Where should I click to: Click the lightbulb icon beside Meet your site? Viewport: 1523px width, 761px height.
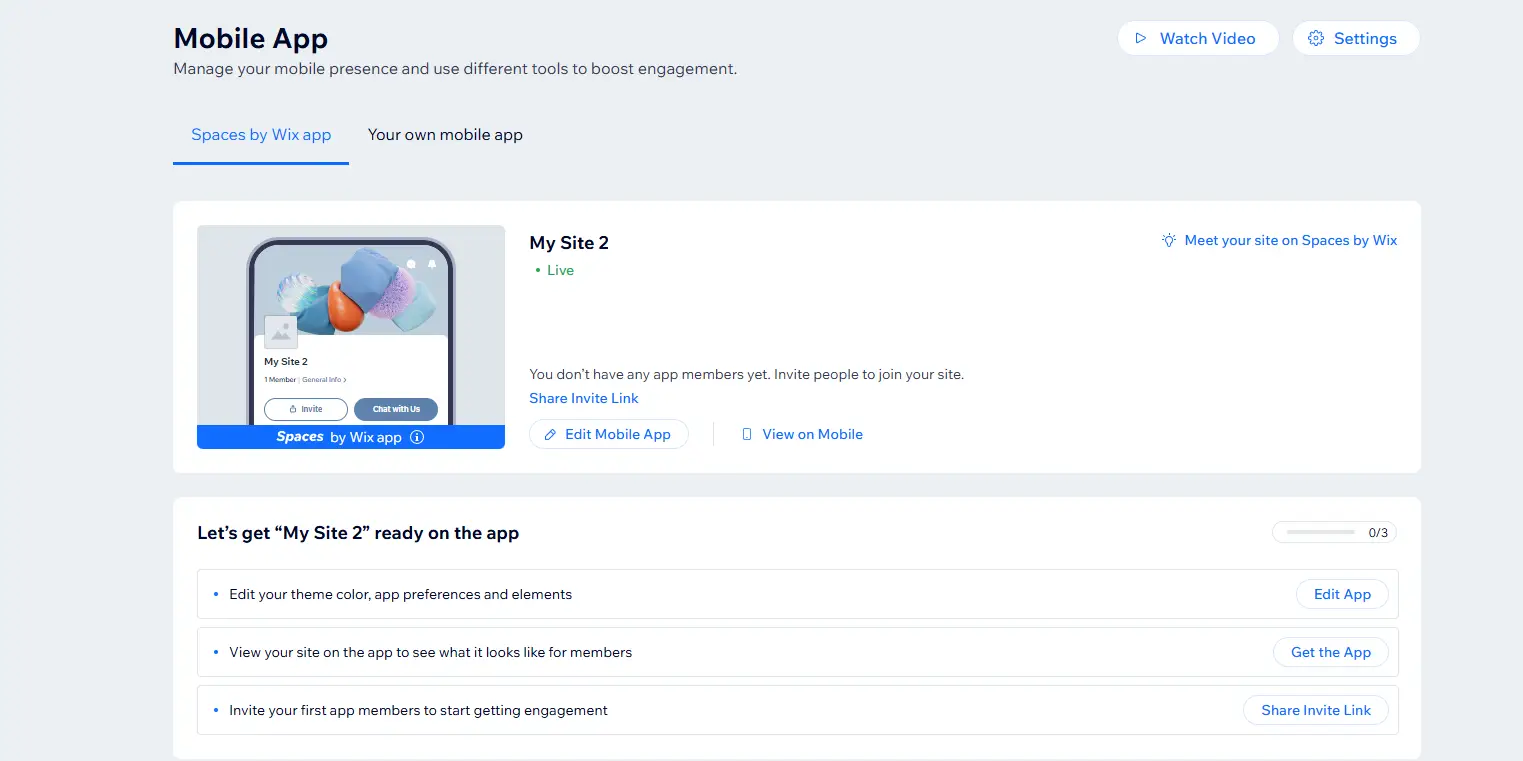point(1169,240)
